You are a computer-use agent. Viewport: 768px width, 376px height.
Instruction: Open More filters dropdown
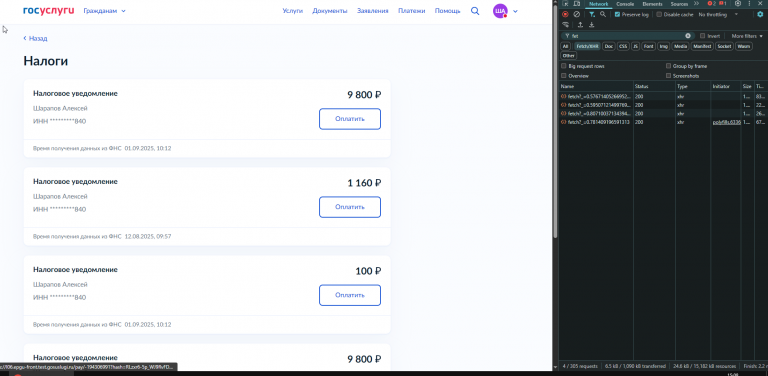[747, 36]
